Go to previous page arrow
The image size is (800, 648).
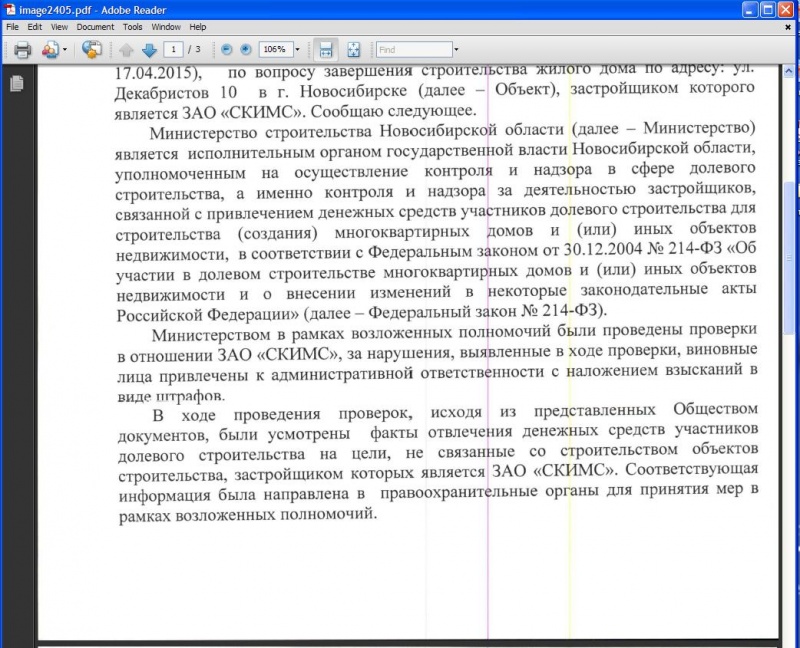pos(127,49)
